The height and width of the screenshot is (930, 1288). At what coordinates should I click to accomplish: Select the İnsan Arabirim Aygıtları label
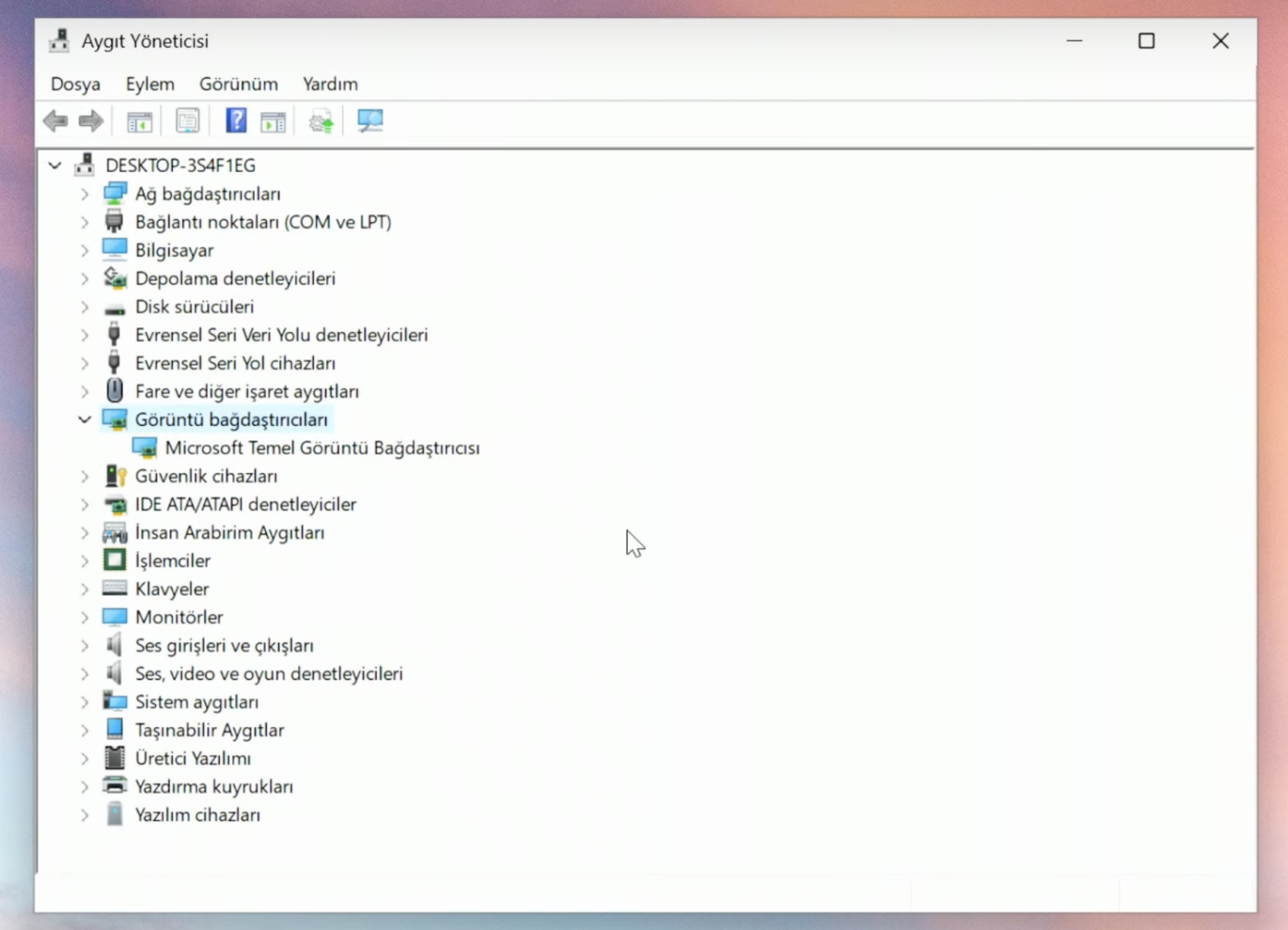[x=230, y=533]
